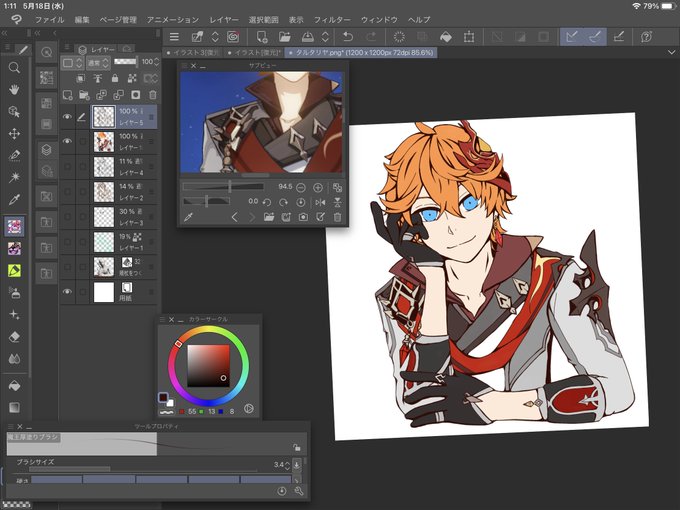Hide レイヤー5 with eye icon
680x510 pixels.
67,116
